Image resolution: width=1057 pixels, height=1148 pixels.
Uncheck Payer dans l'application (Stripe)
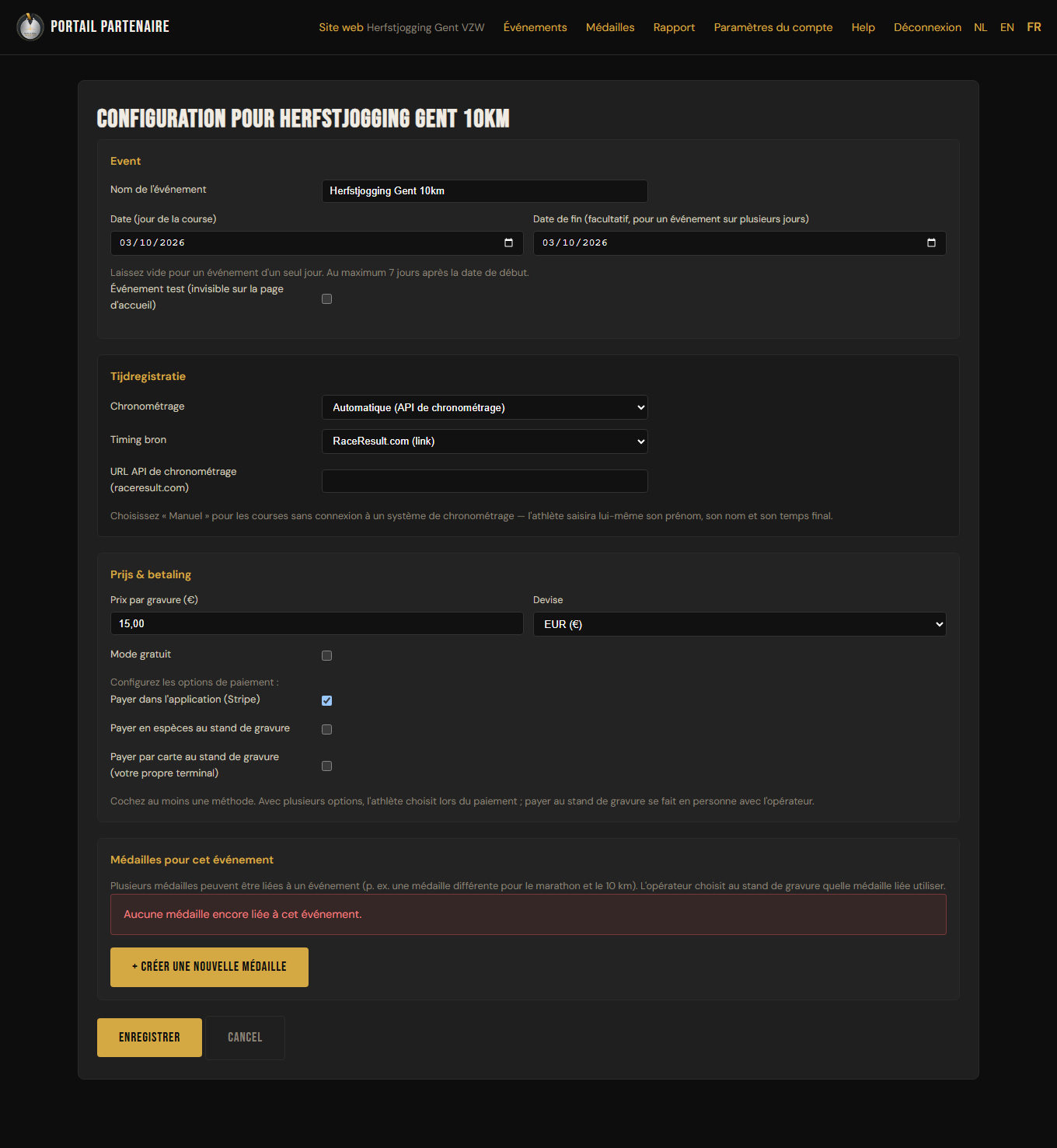point(327,701)
